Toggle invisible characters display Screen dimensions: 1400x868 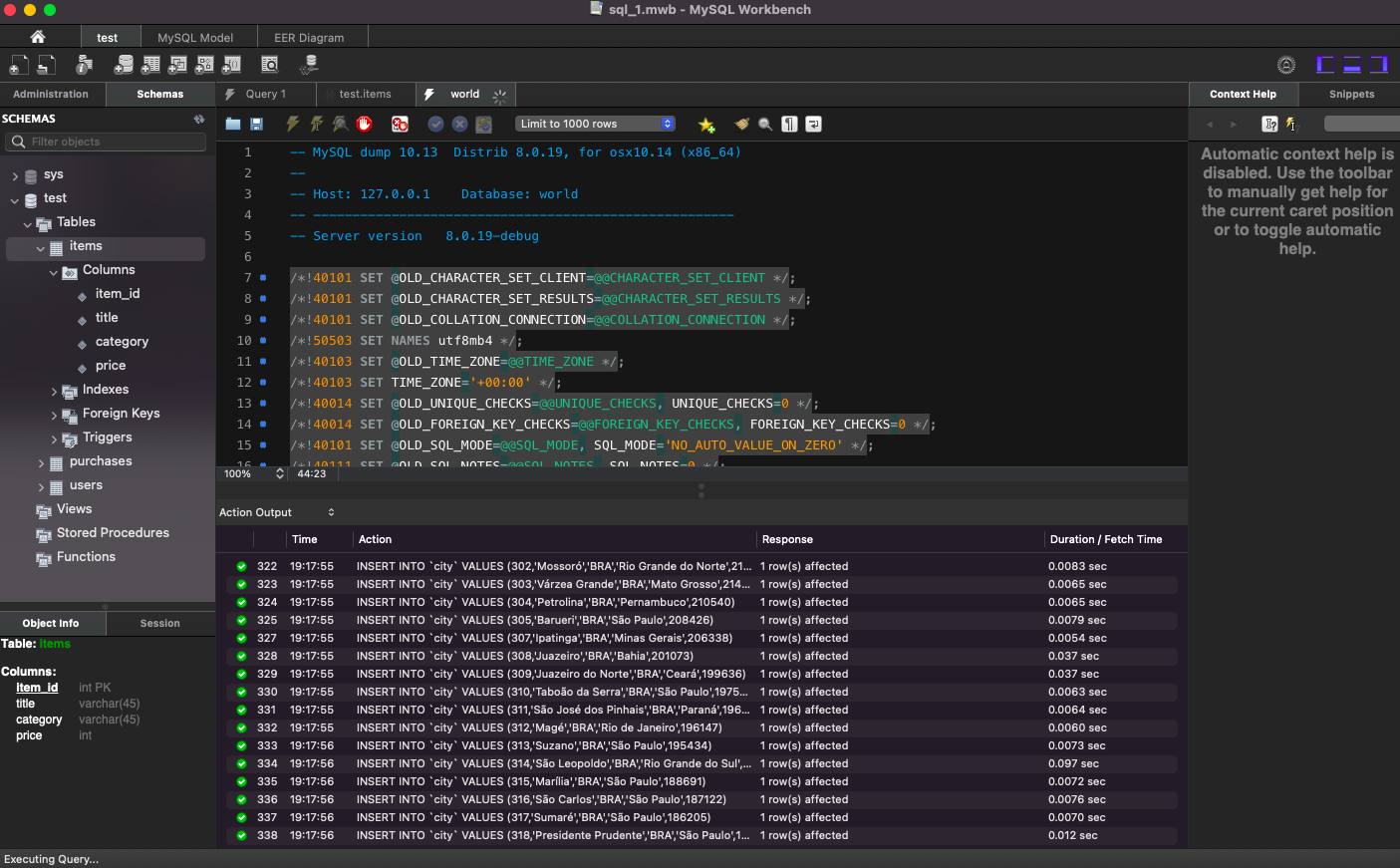click(x=789, y=124)
